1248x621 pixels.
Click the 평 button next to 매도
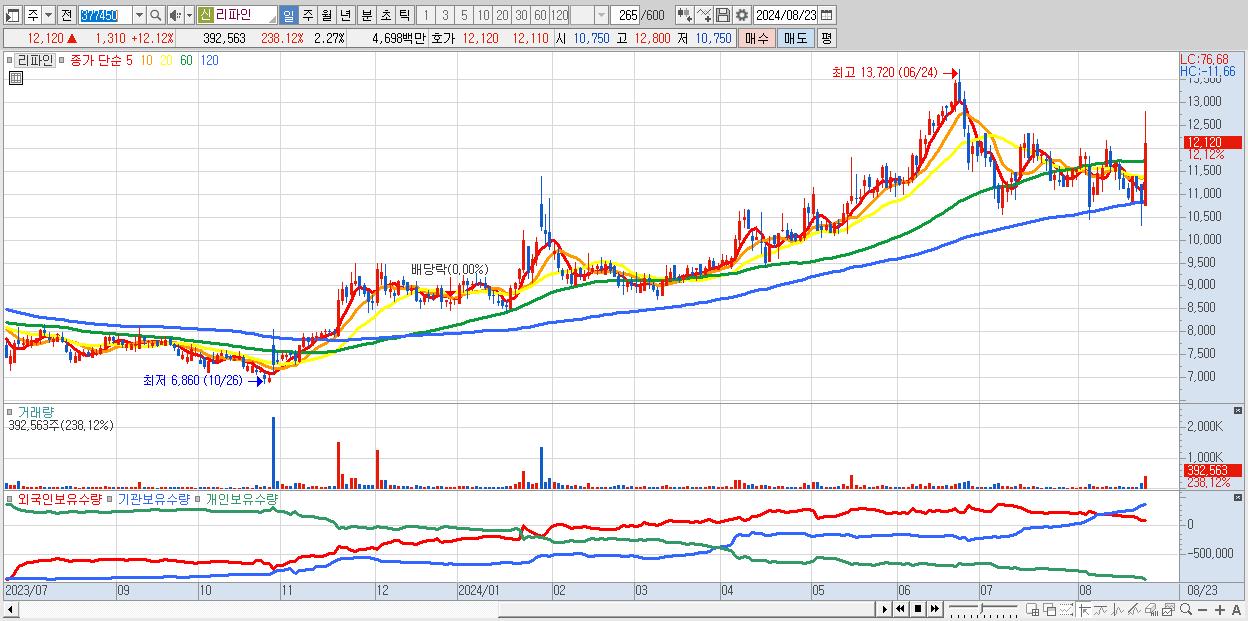[x=826, y=38]
